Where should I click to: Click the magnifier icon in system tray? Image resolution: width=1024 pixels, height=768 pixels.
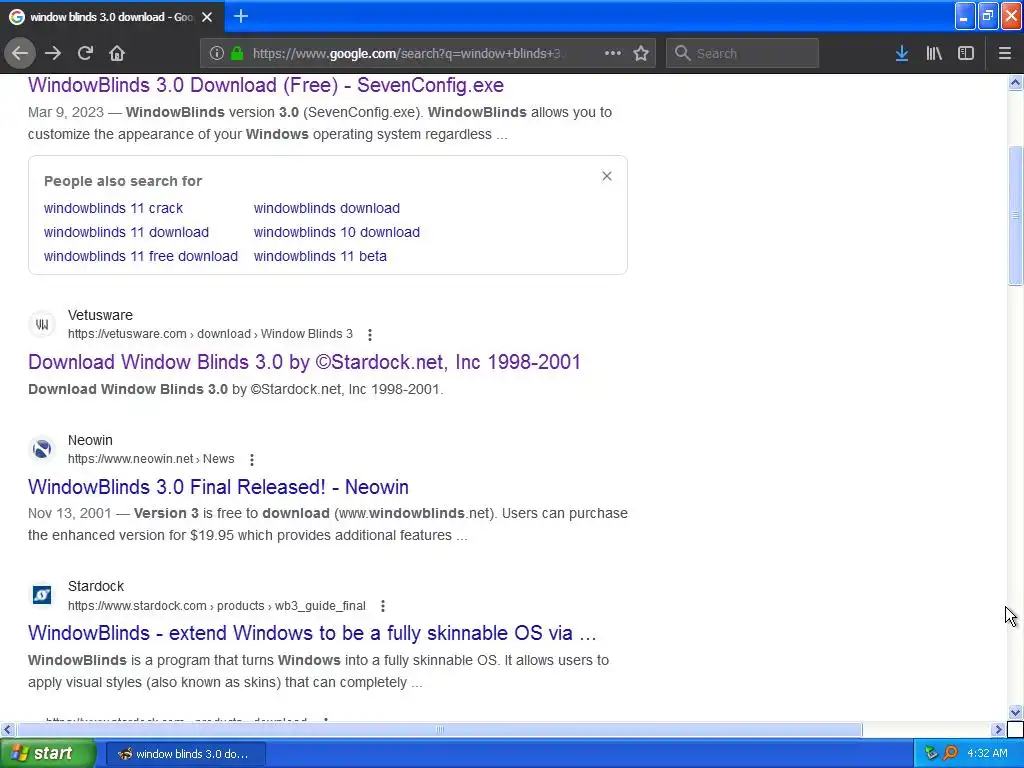tap(950, 754)
